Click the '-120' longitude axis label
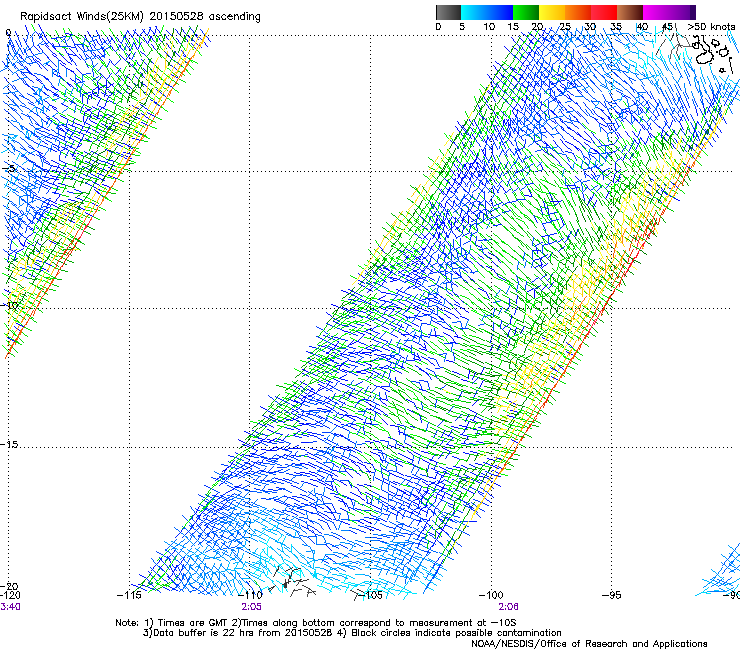Screen dimensions: 740x650 10,595
